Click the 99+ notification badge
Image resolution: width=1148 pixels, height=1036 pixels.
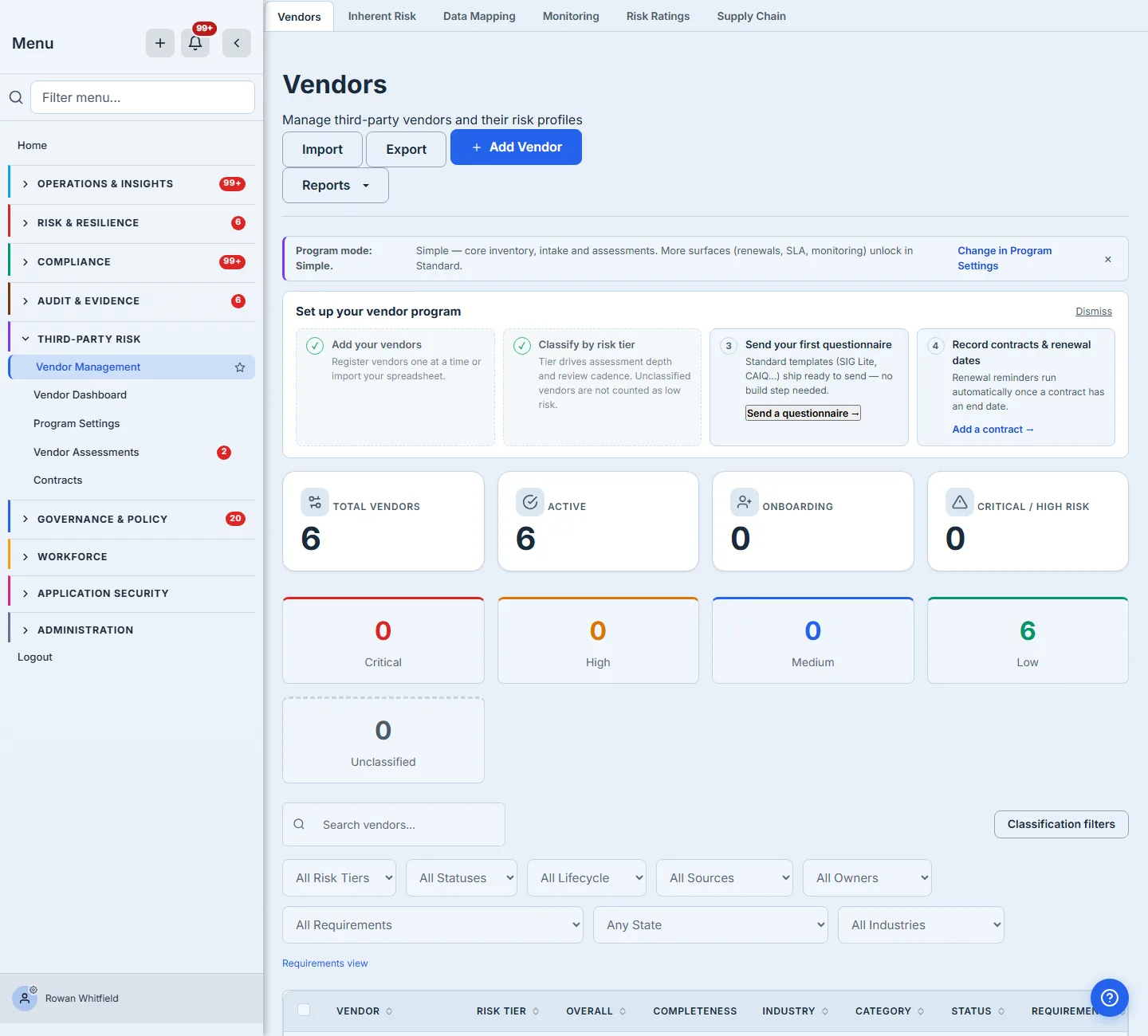tap(205, 29)
